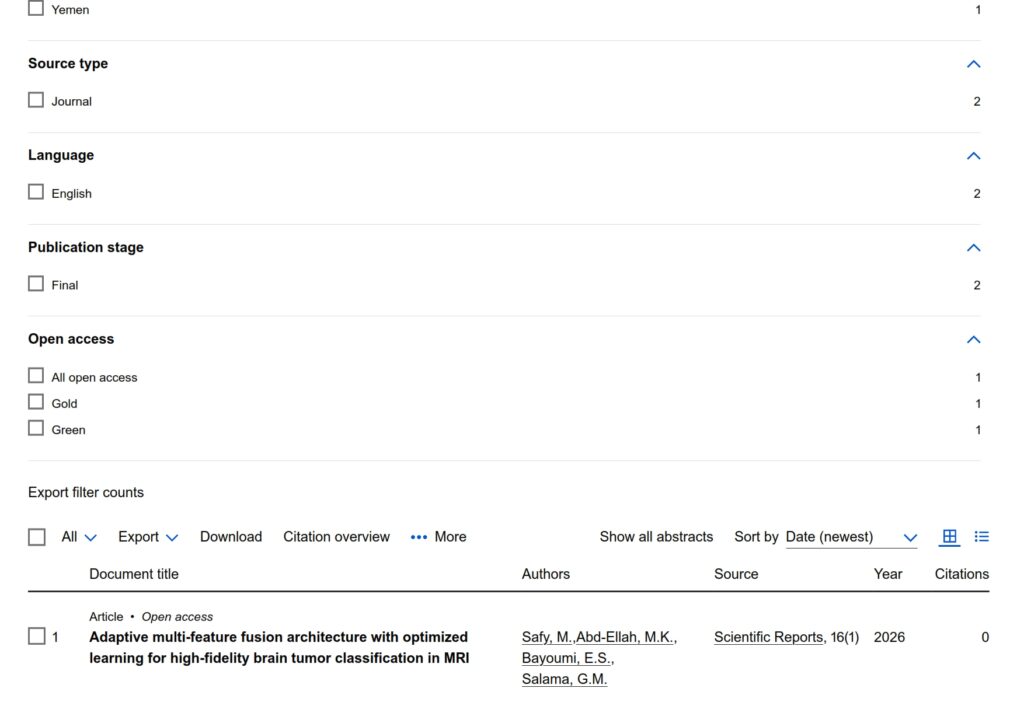Viewport: 1024px width, 723px height.
Task: Collapse the Publication stage filter section
Action: (x=974, y=248)
